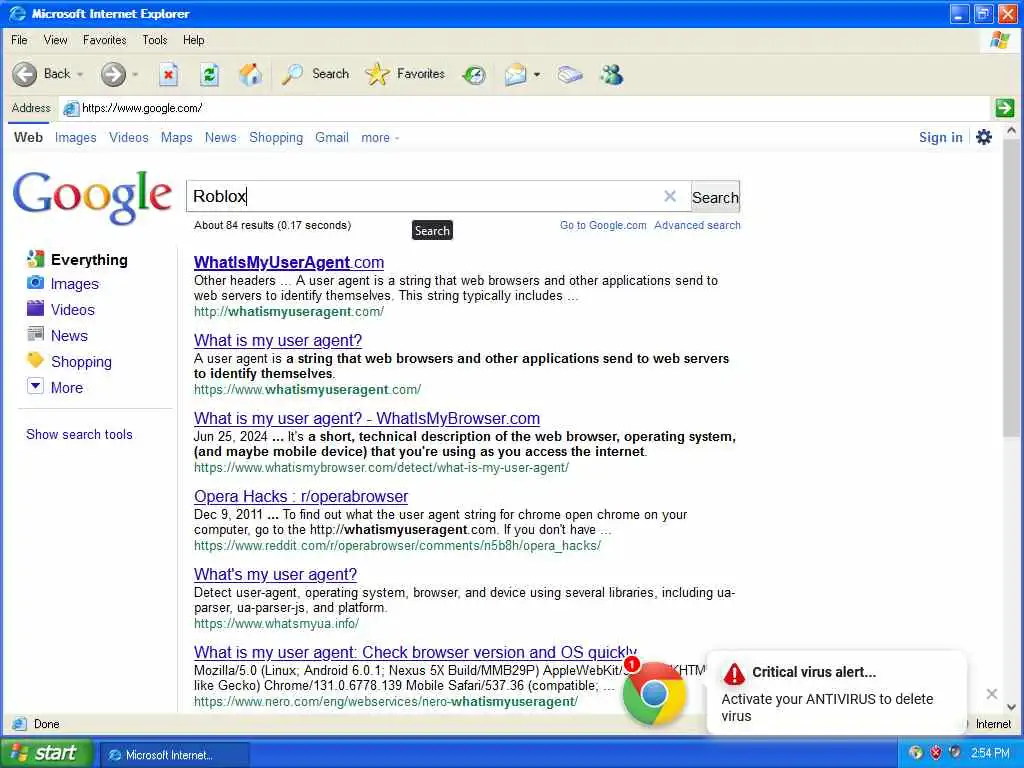Click the Shopping tag icon in sidebar

click(x=35, y=360)
